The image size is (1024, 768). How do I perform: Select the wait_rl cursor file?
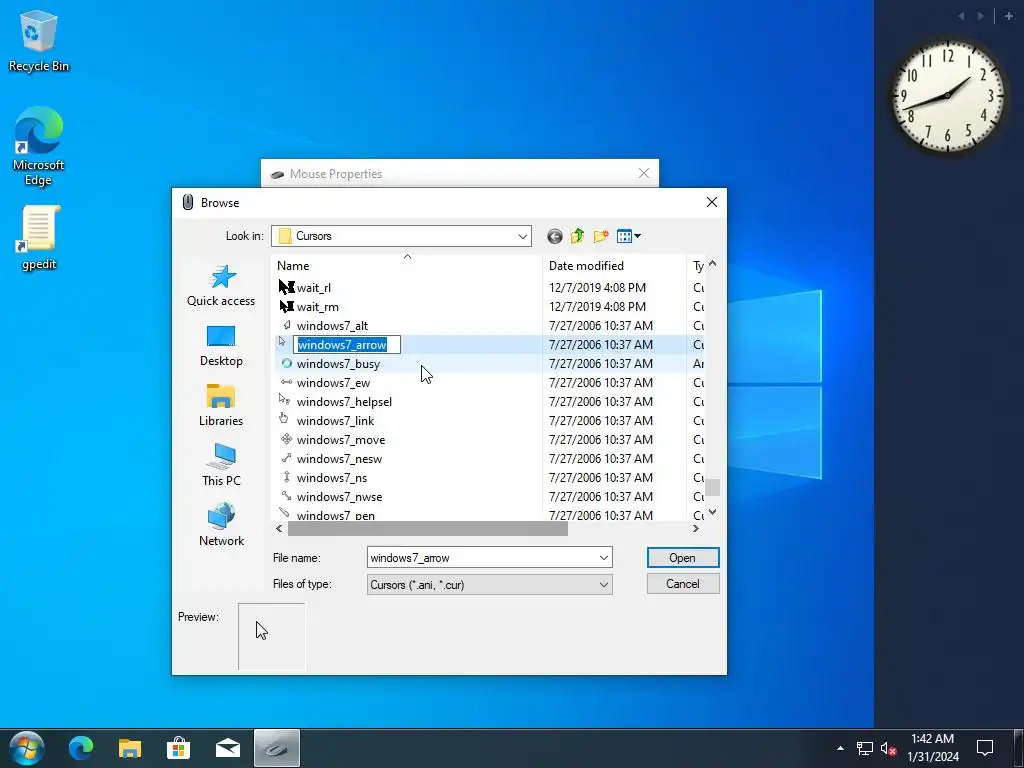[x=313, y=287]
